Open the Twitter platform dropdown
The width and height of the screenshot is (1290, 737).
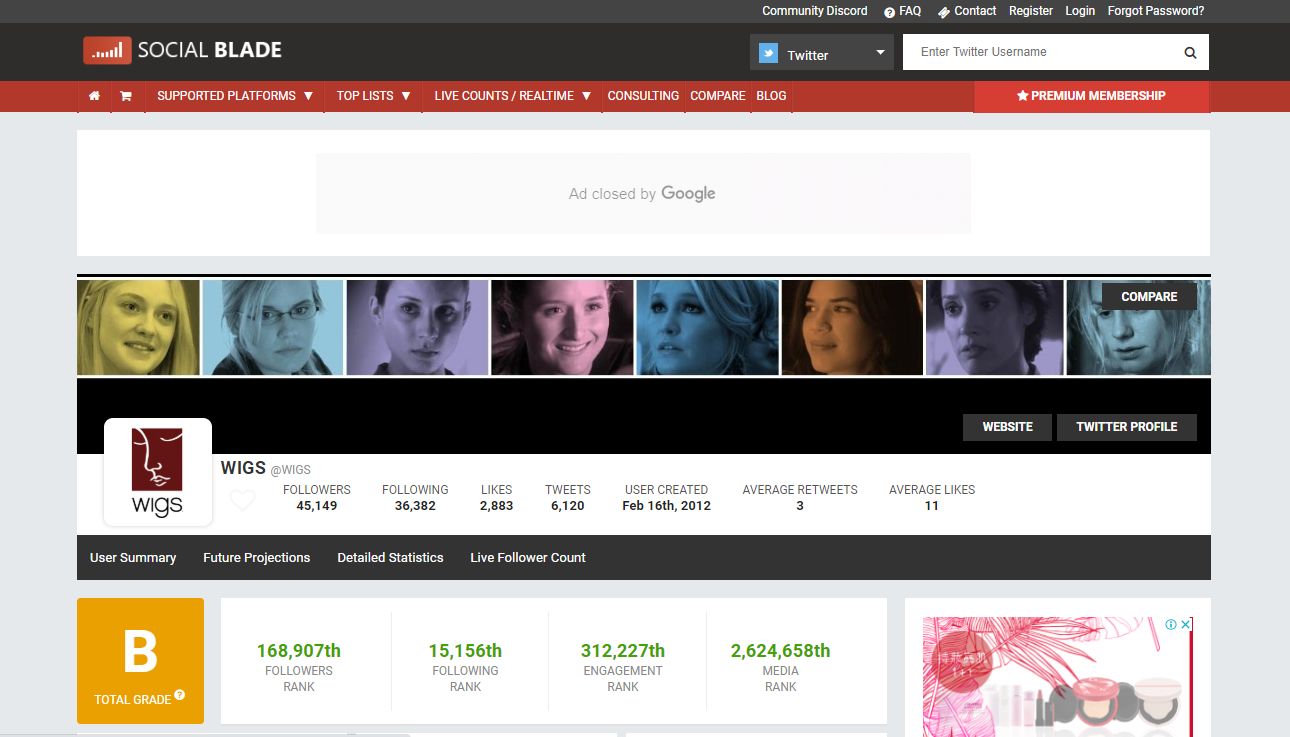822,53
